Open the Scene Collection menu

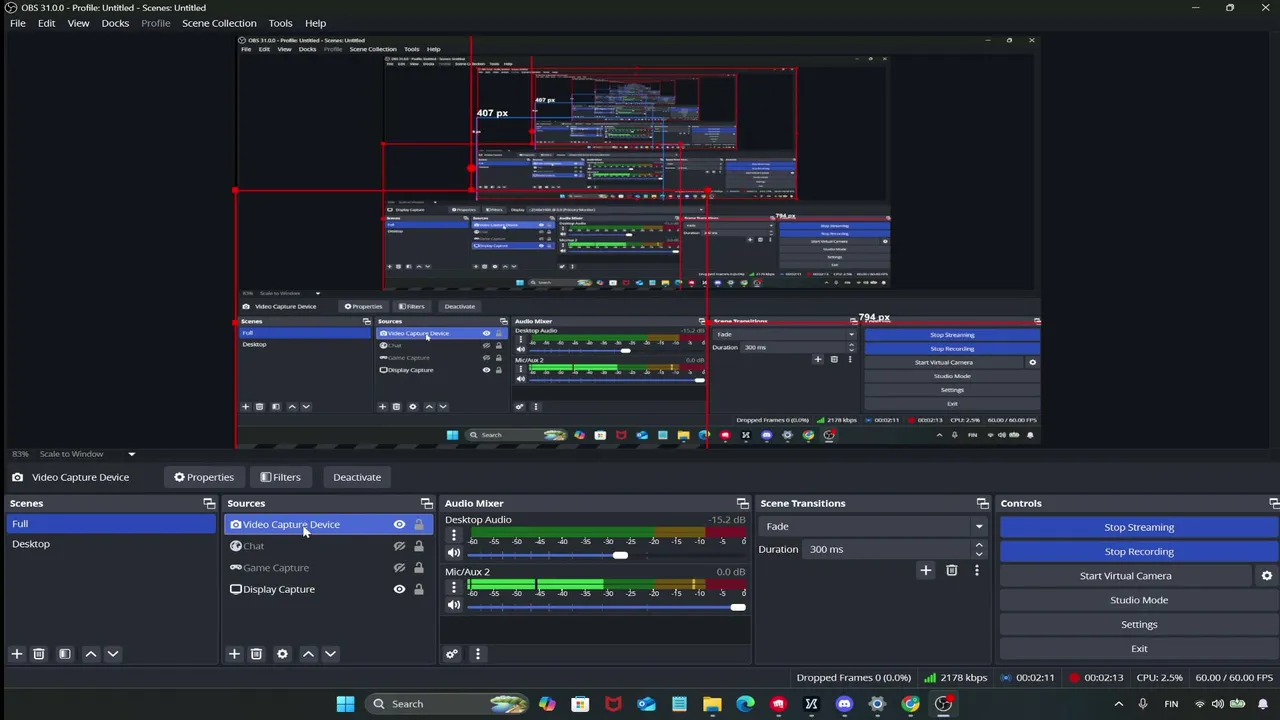pyautogui.click(x=219, y=23)
